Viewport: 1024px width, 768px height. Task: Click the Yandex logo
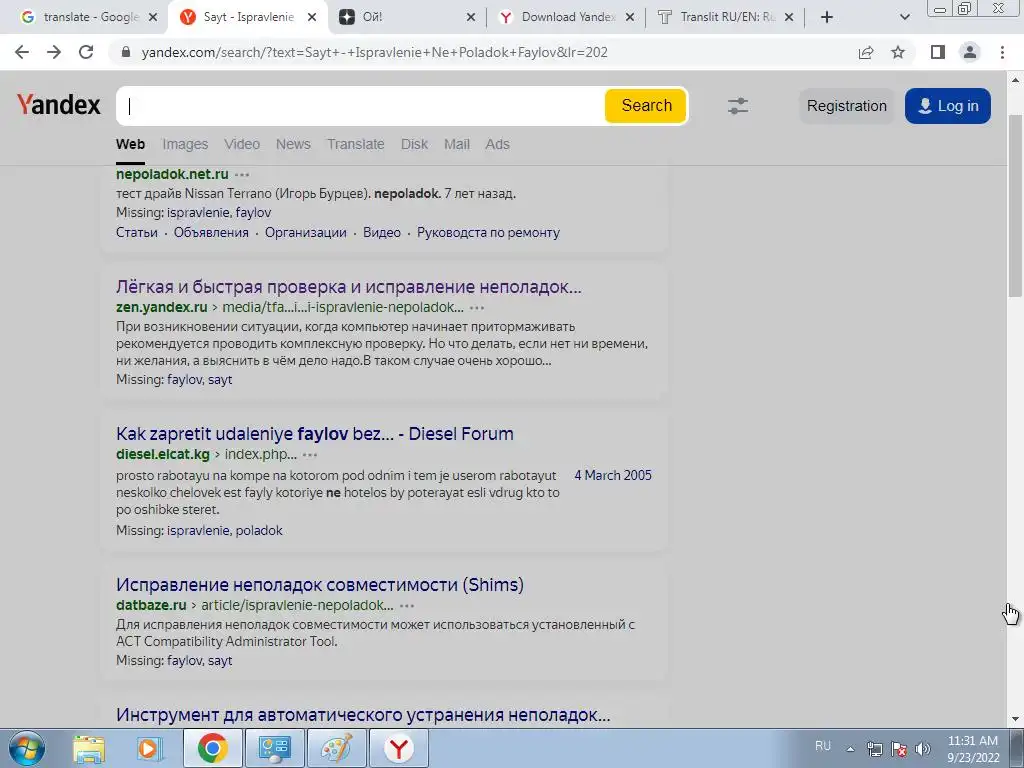tap(58, 104)
